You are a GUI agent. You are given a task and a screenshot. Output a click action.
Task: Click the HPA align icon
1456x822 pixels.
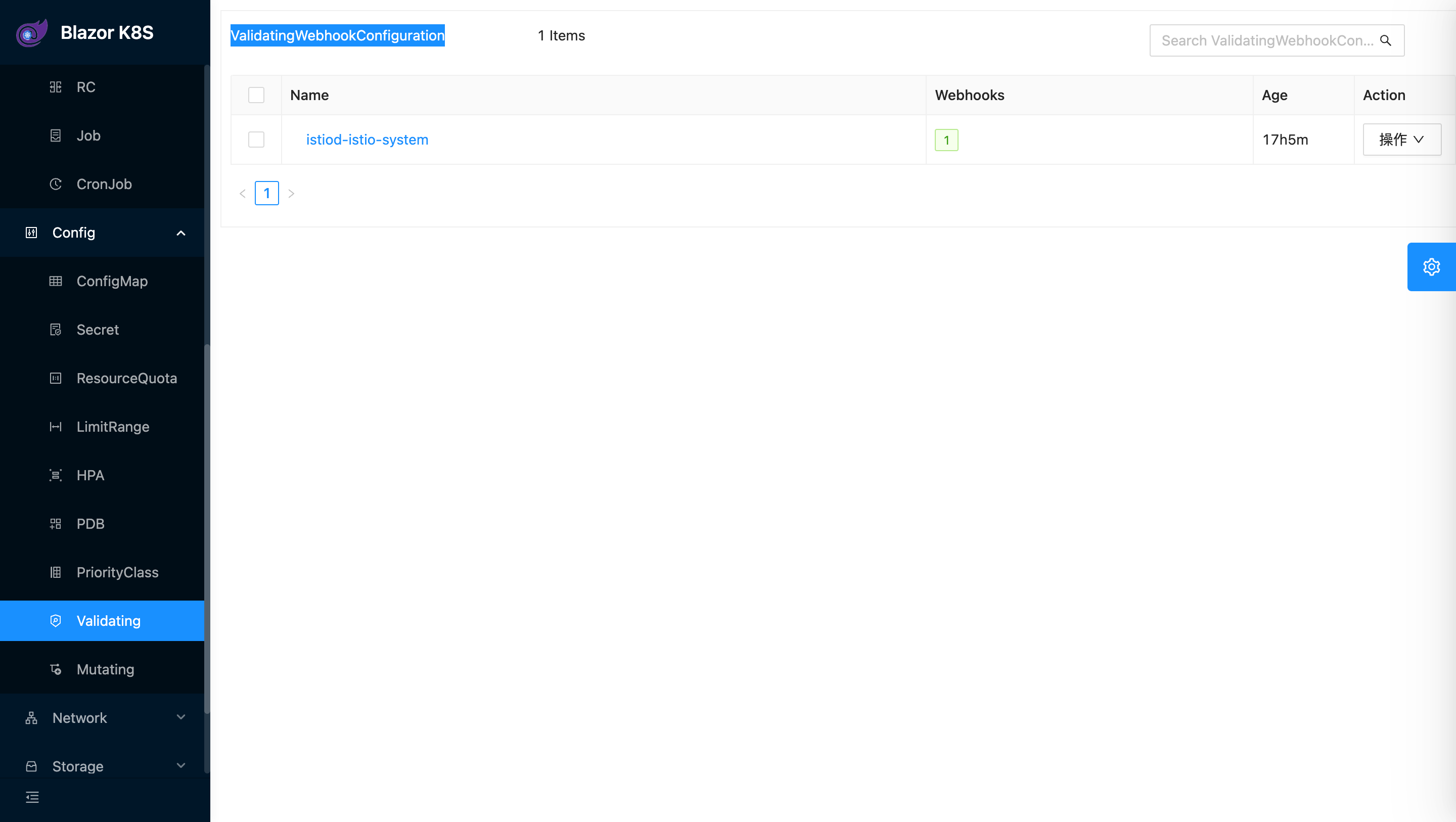click(x=56, y=475)
